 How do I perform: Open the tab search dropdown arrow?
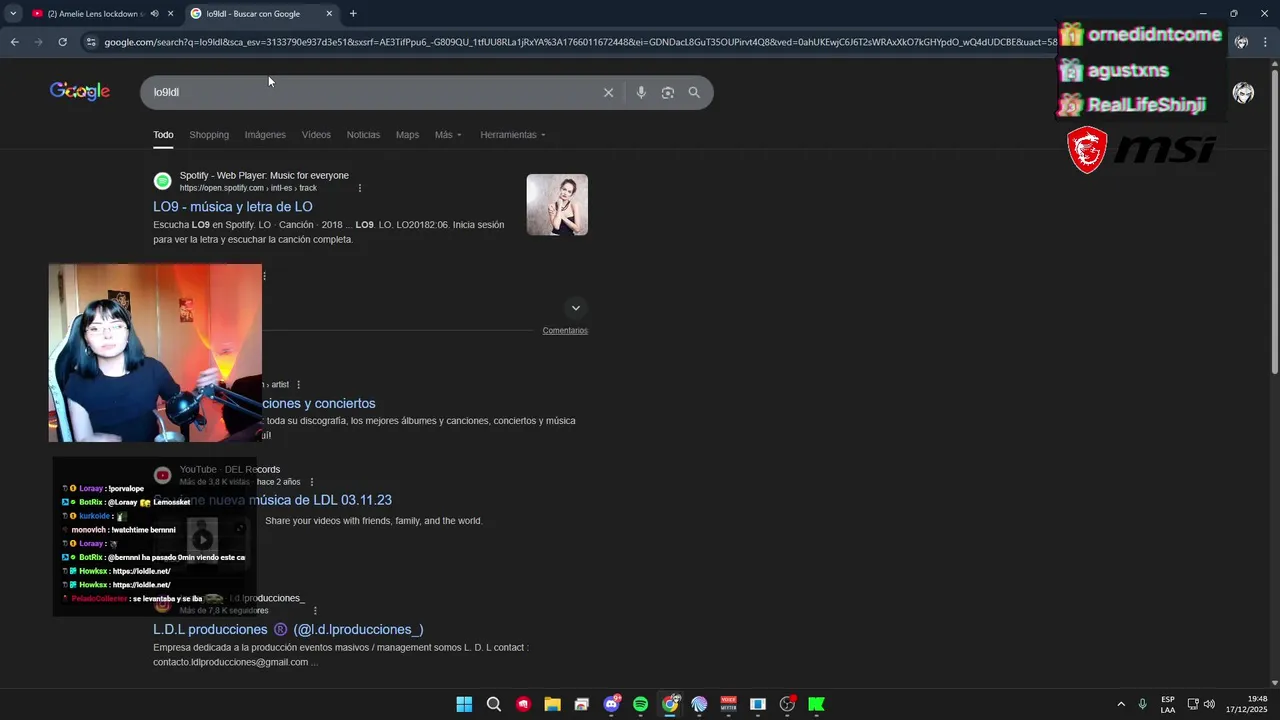point(12,14)
